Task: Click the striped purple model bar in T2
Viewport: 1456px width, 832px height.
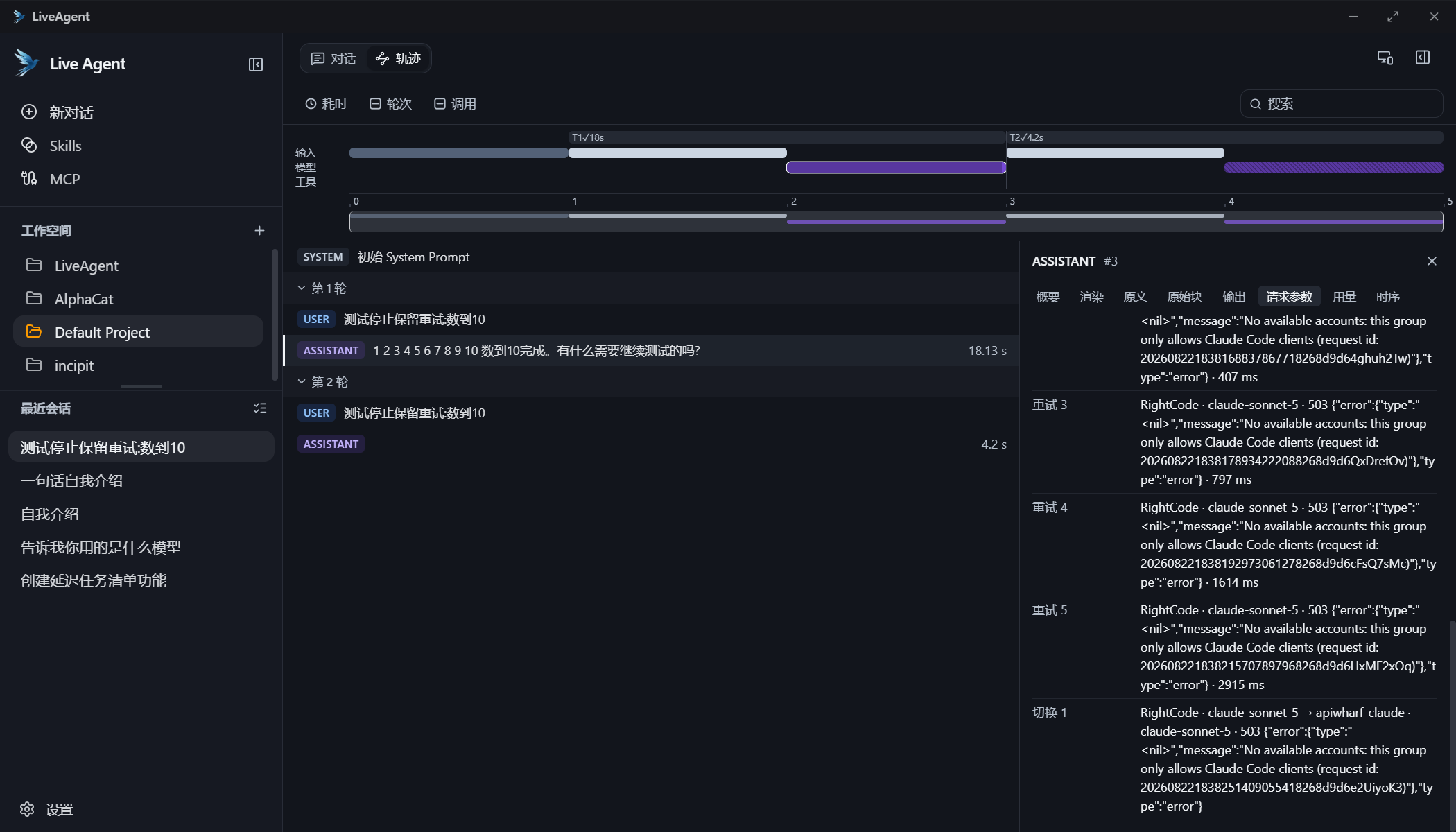Action: click(x=1333, y=167)
